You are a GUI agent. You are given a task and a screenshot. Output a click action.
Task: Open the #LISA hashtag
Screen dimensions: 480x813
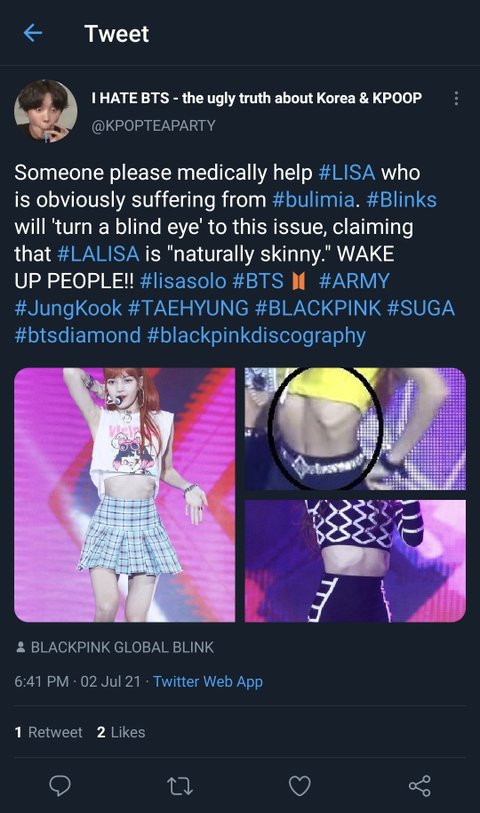[x=347, y=173]
